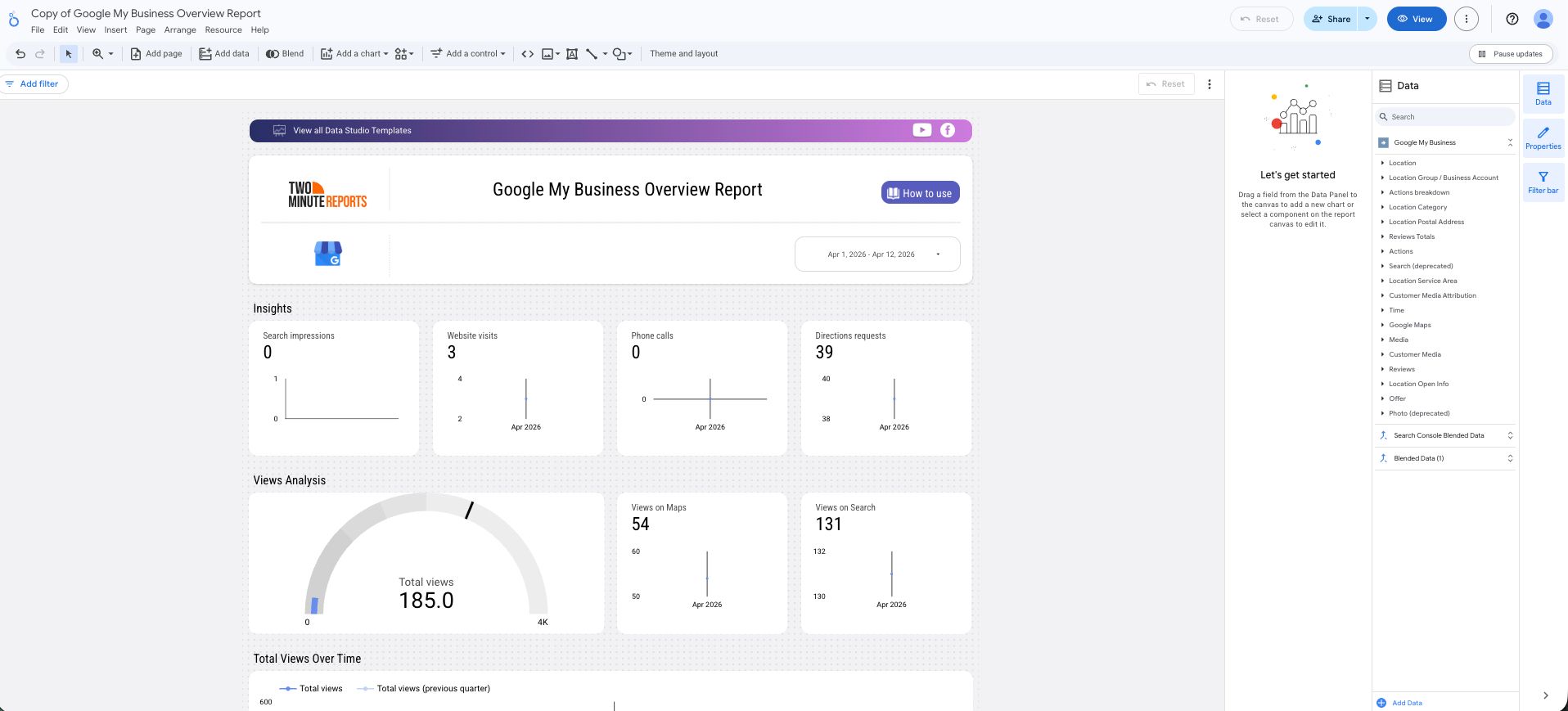Open the Edit menu
The width and height of the screenshot is (1568, 711).
pyautogui.click(x=61, y=30)
